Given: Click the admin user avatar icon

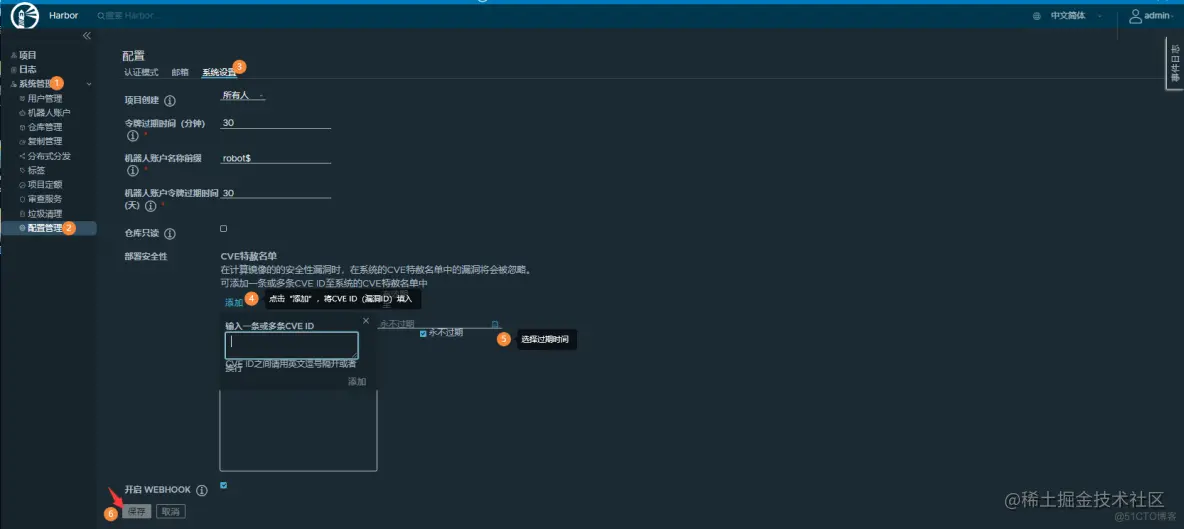Looking at the screenshot, I should (1135, 16).
